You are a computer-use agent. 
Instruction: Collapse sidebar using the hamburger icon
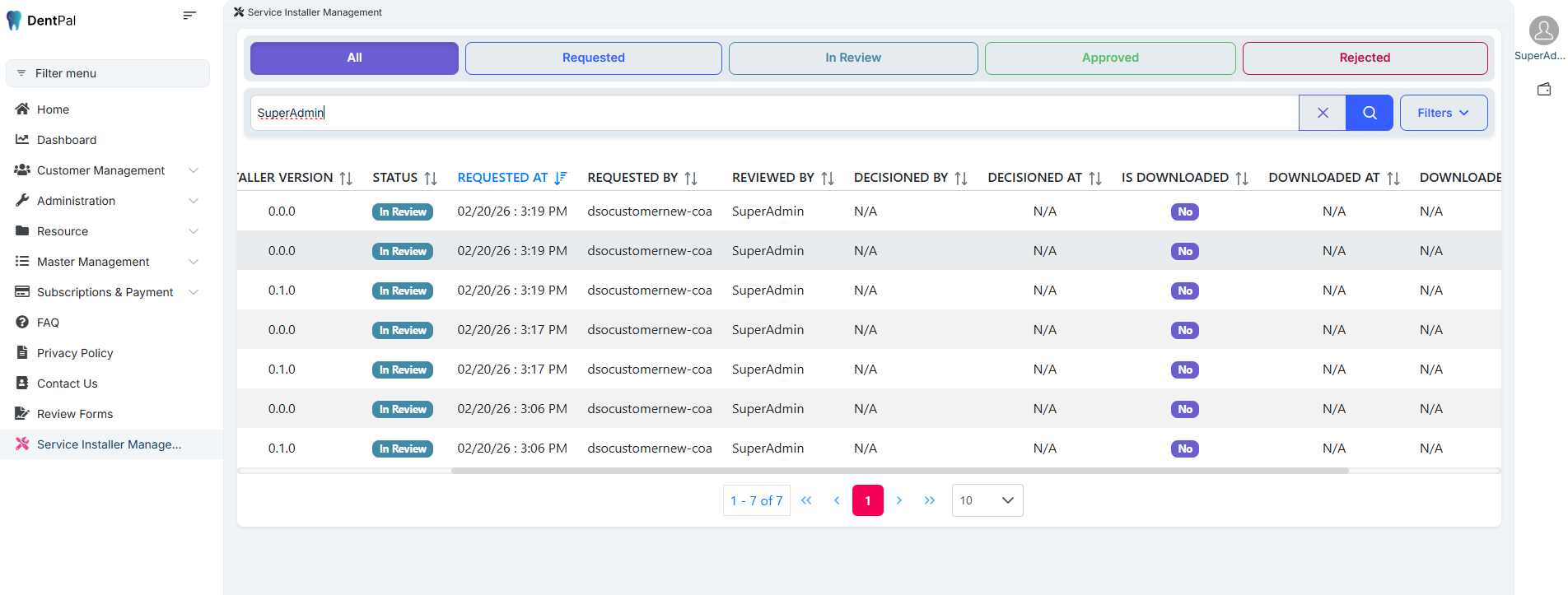[x=189, y=16]
